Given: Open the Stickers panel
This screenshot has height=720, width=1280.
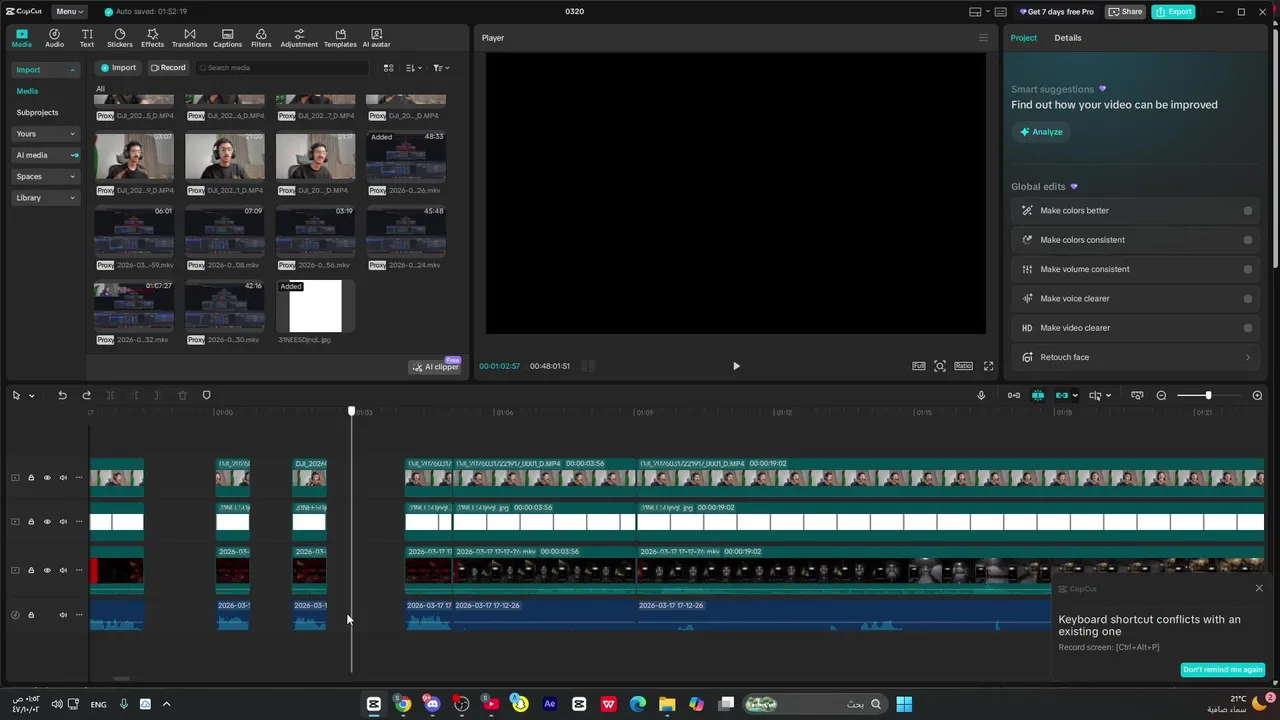Looking at the screenshot, I should click(120, 38).
